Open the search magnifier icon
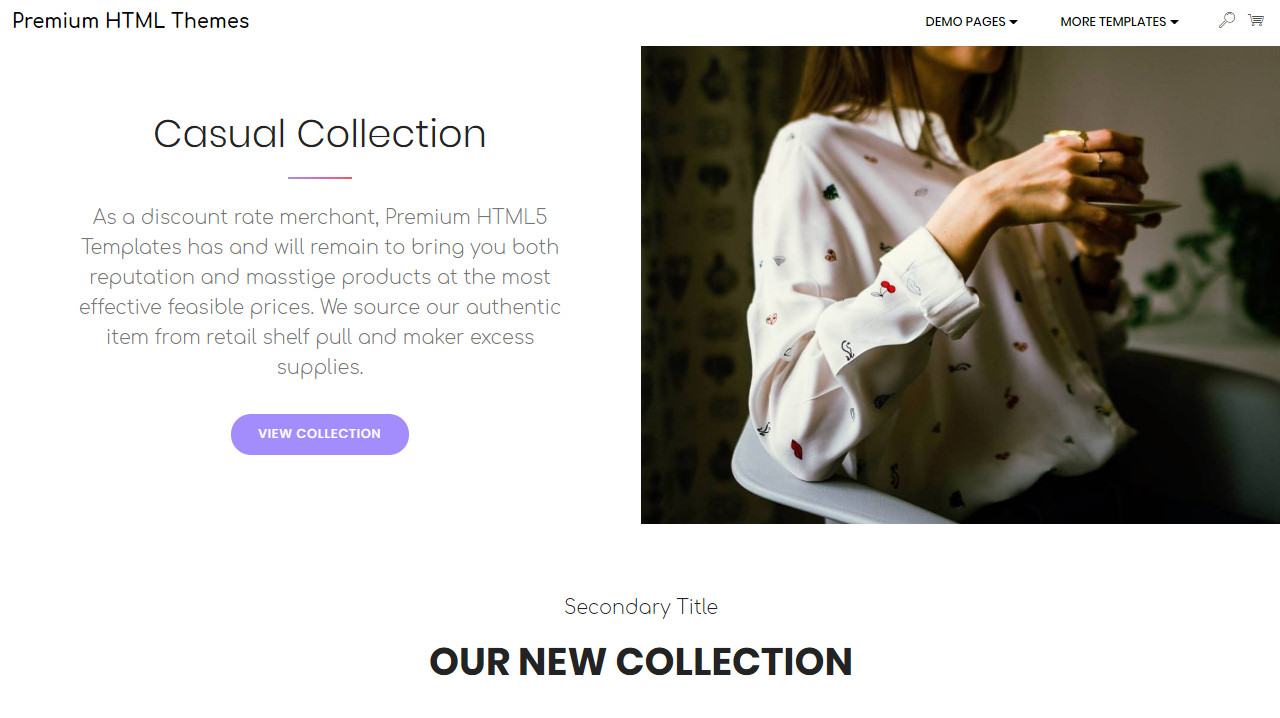Image resolution: width=1280 pixels, height=718 pixels. (1226, 20)
